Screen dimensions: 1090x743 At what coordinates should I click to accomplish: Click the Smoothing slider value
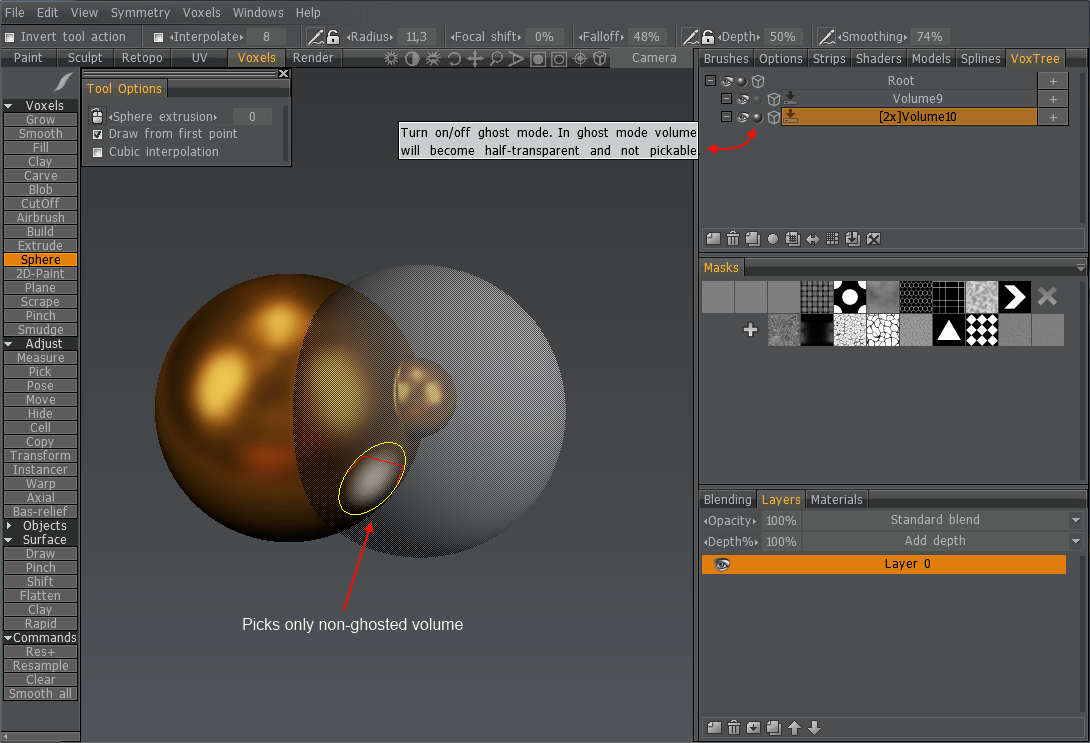(x=929, y=37)
